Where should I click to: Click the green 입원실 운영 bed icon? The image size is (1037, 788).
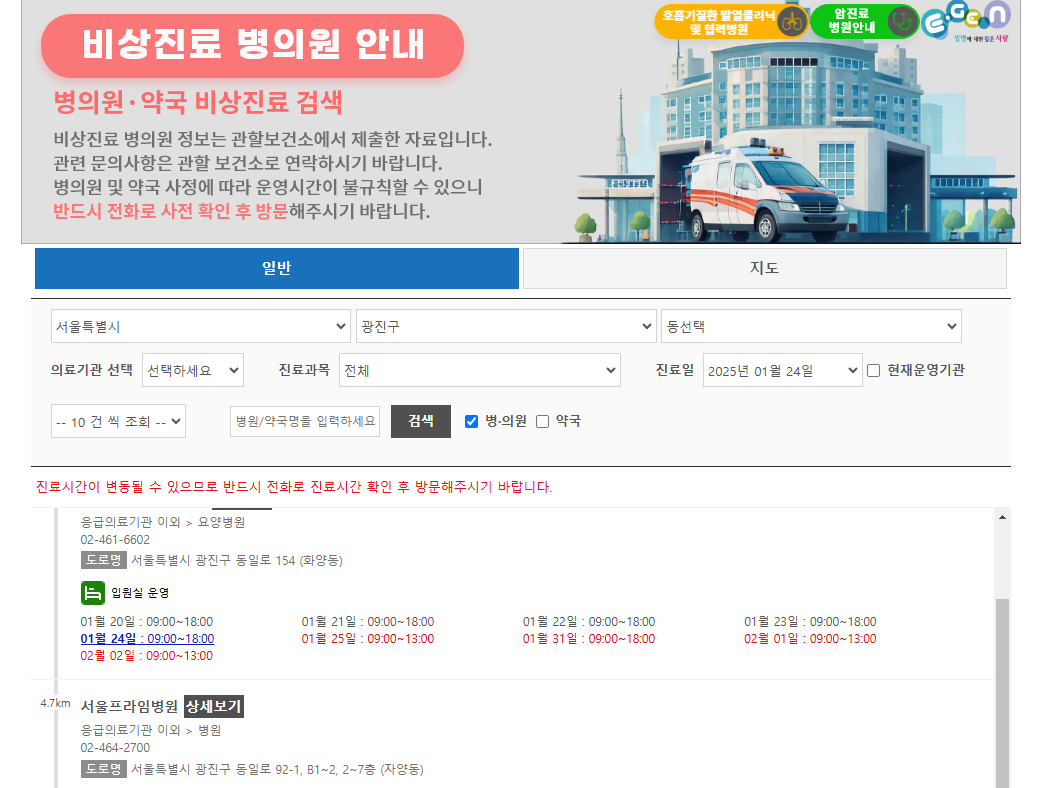click(93, 593)
